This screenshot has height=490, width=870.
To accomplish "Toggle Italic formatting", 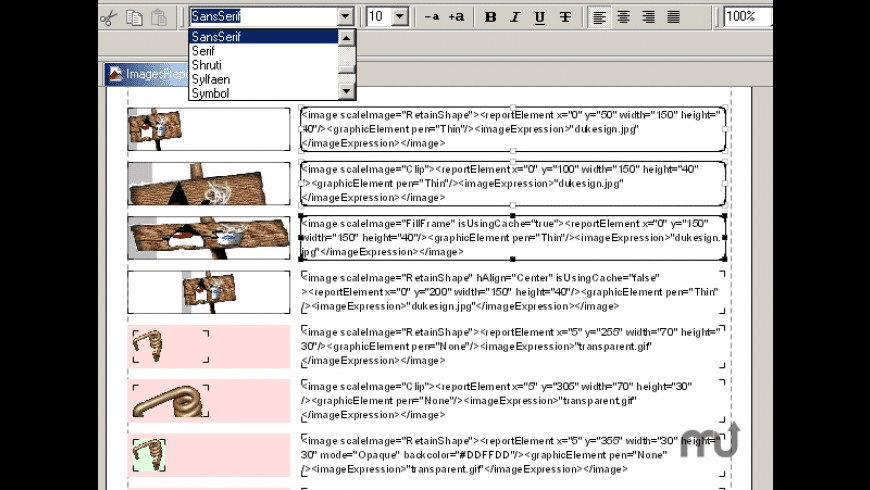I will 515,17.
